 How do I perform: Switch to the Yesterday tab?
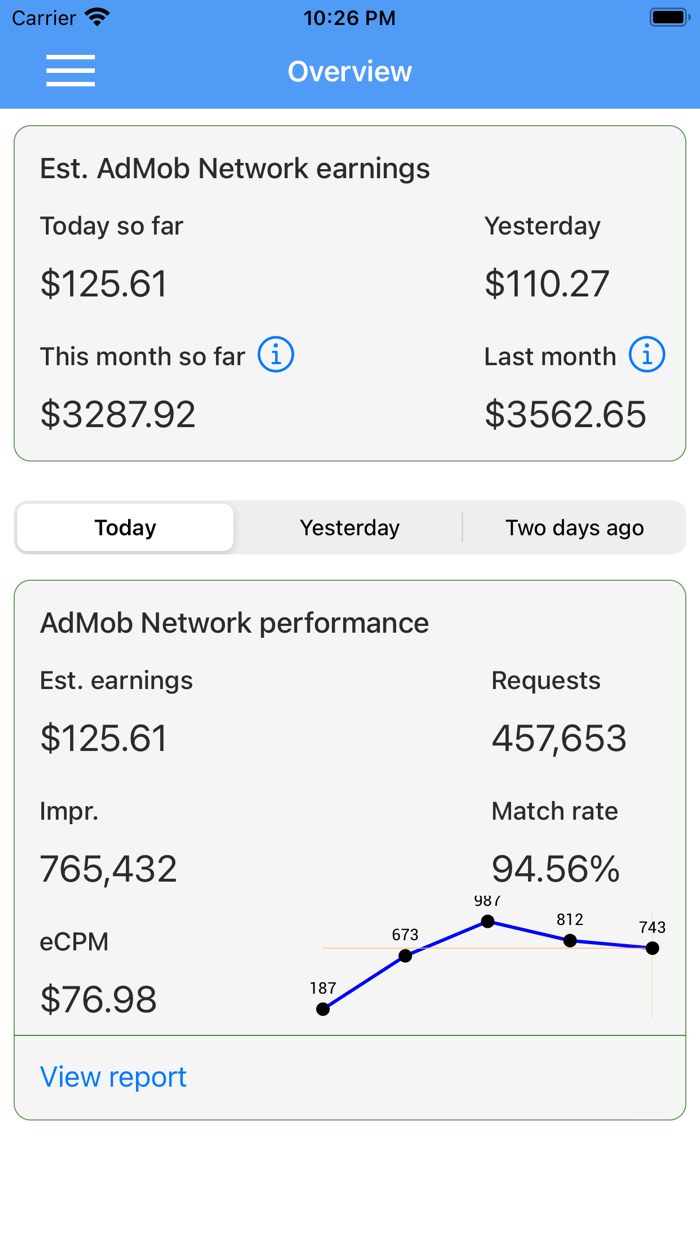coord(349,527)
